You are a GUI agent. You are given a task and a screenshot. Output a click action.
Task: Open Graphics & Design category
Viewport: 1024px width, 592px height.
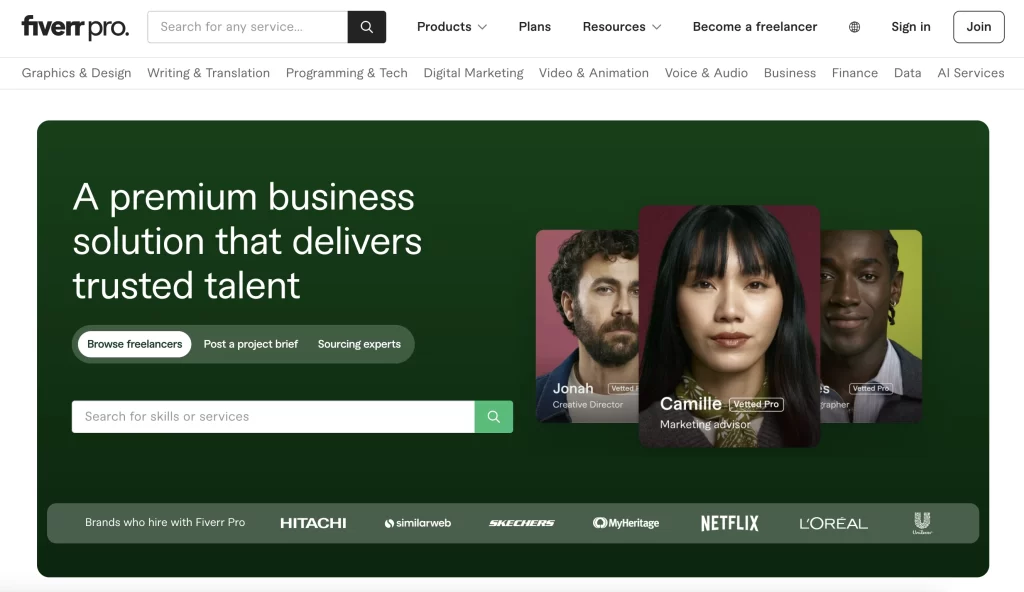[x=76, y=73]
